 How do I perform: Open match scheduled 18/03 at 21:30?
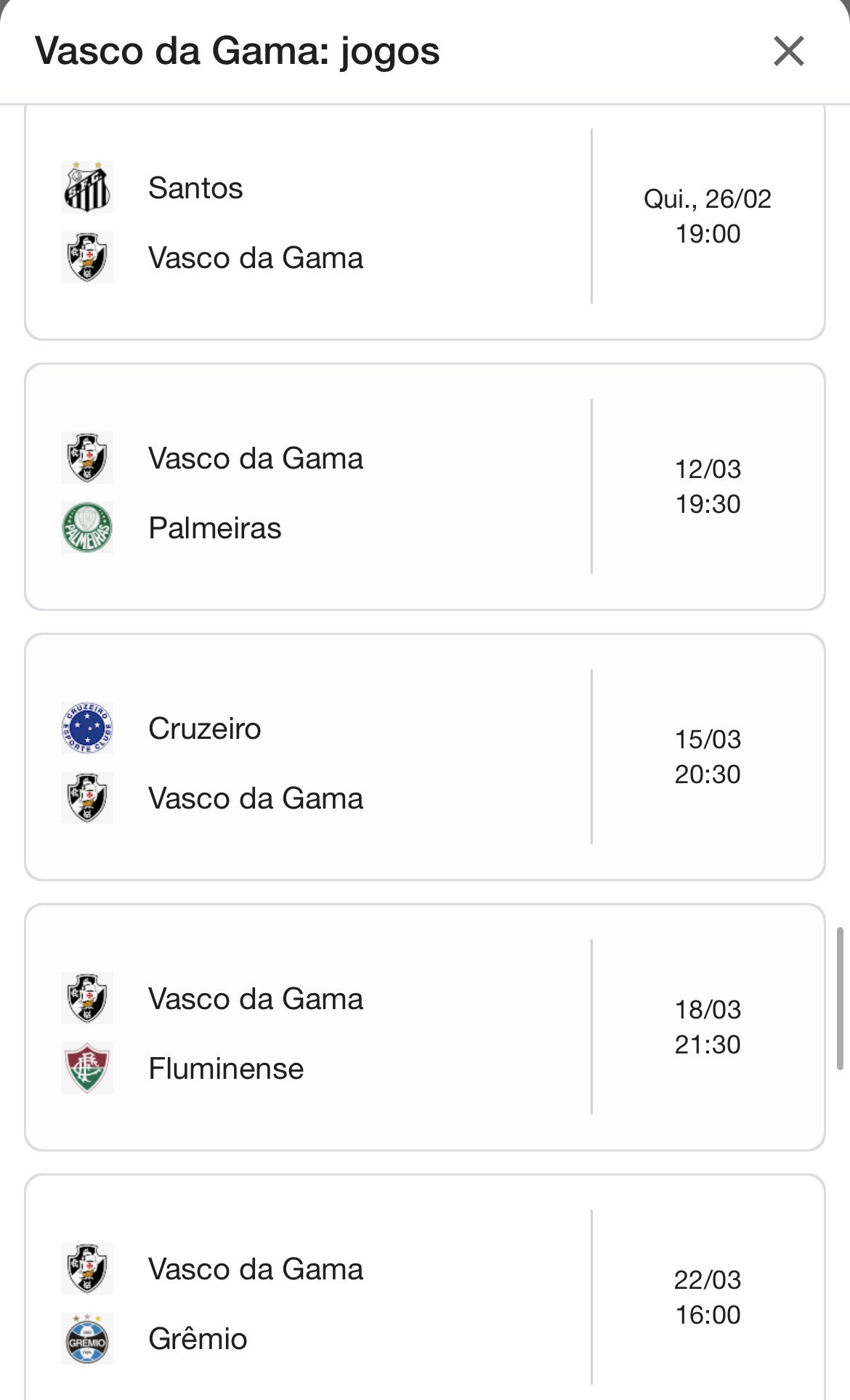click(x=708, y=1027)
